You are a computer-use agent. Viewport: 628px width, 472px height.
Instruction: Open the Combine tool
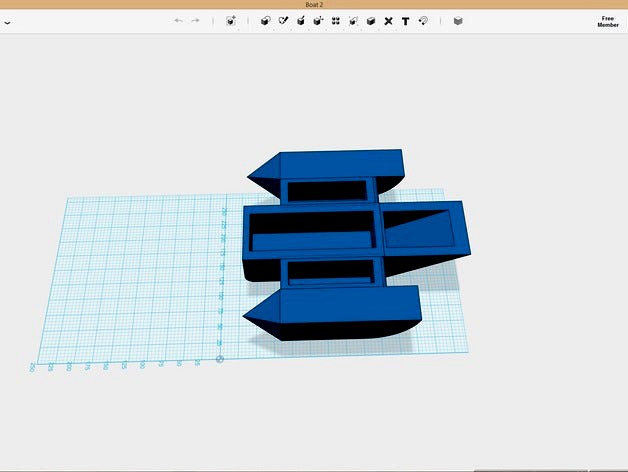pyautogui.click(x=371, y=21)
